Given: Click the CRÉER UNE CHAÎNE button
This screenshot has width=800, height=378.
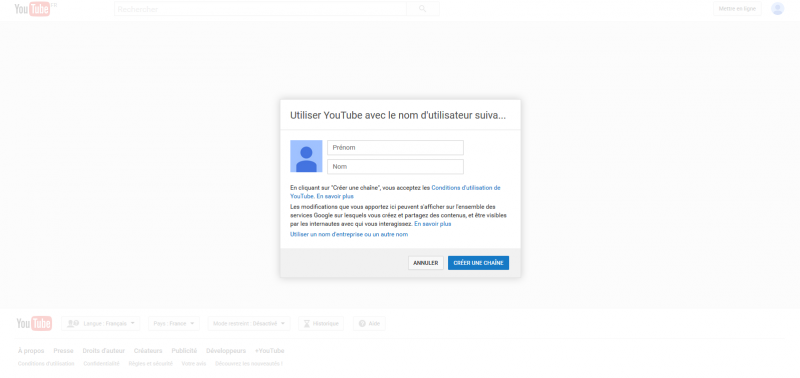Looking at the screenshot, I should click(x=478, y=263).
